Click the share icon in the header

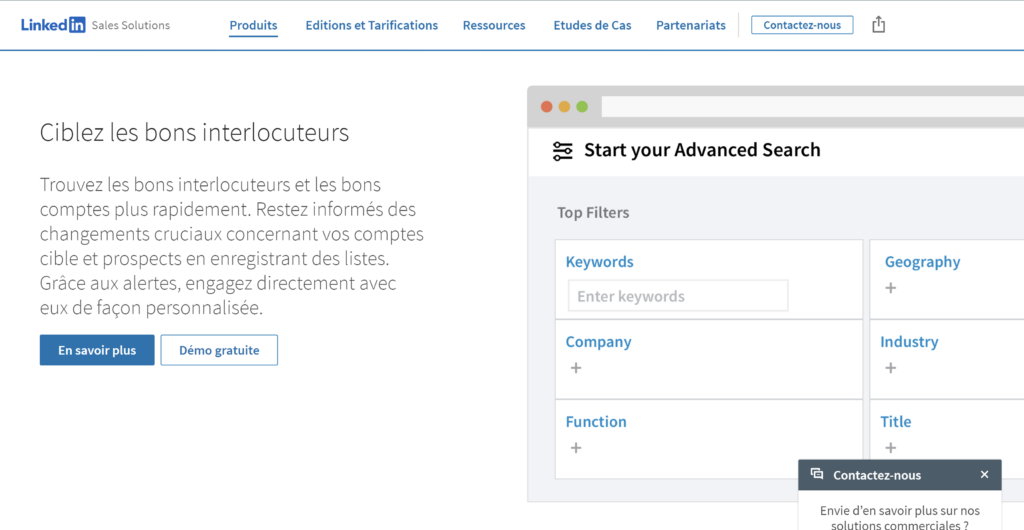pyautogui.click(x=879, y=25)
